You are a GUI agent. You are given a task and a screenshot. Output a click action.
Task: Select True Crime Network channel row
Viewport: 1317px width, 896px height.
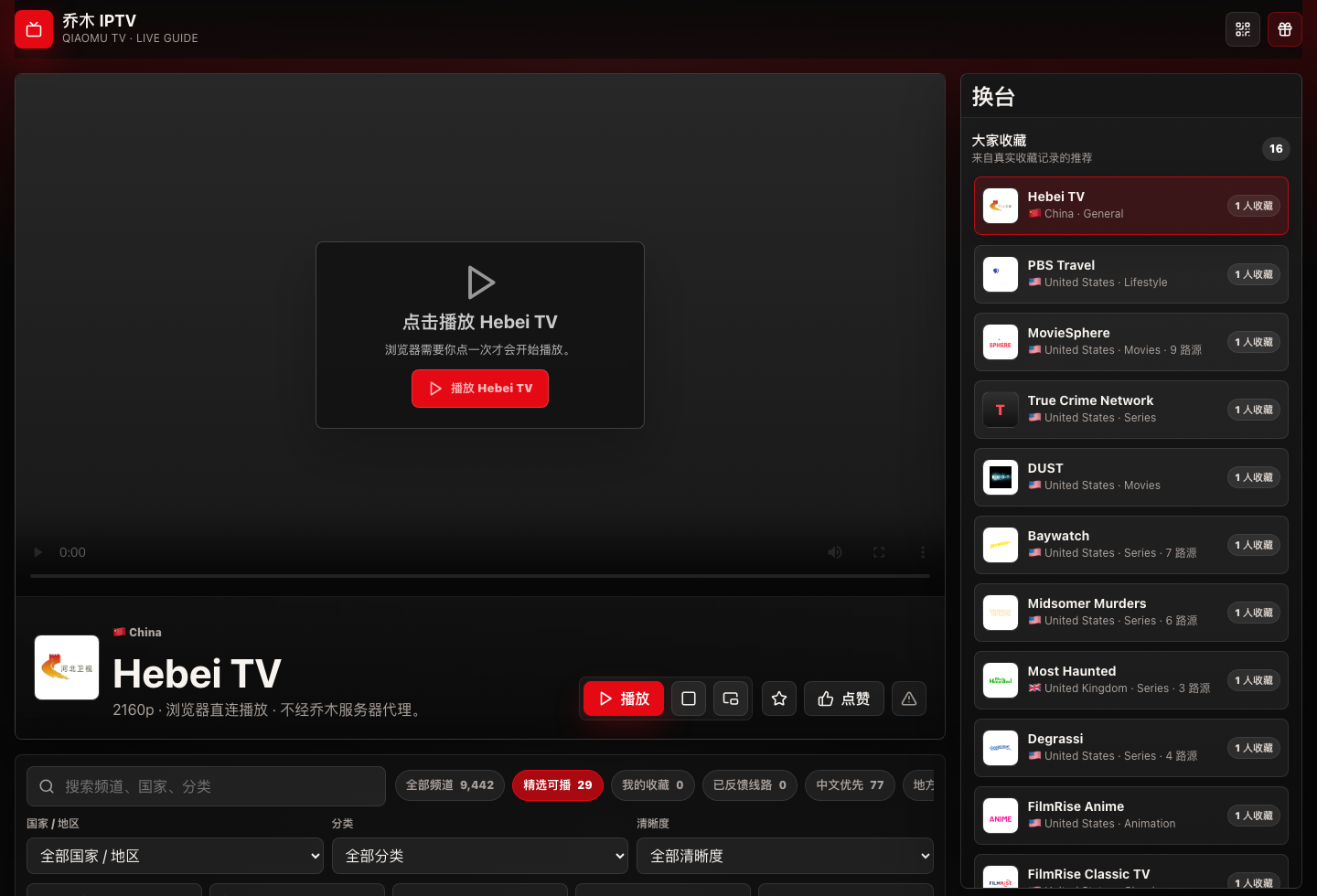pos(1131,410)
